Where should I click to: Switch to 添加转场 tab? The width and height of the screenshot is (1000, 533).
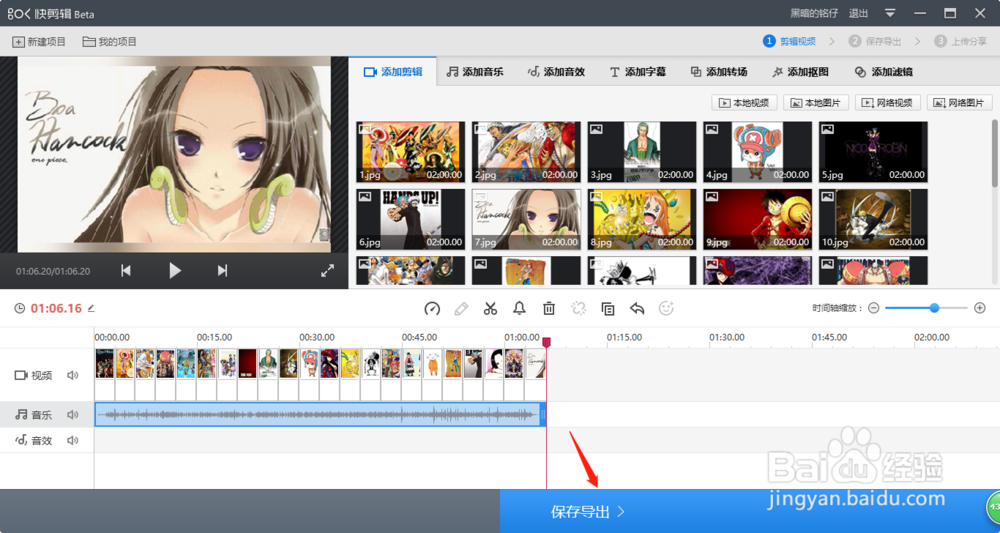719,72
